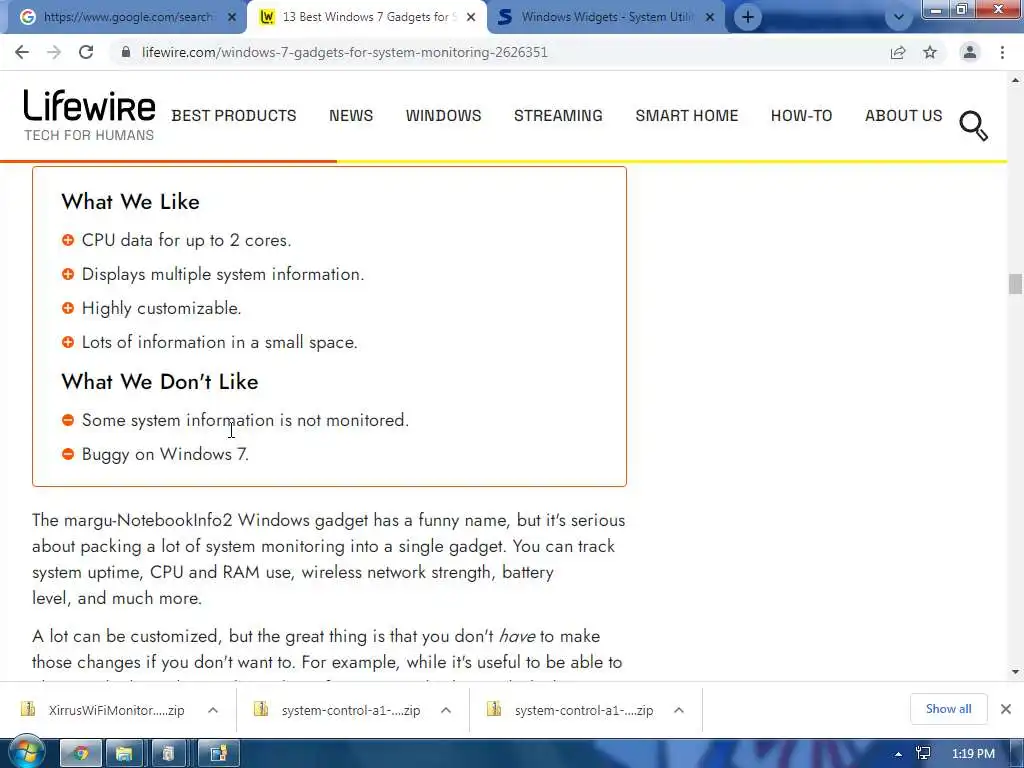
Task: Expand options for last system-control-a1 zip
Action: [679, 710]
